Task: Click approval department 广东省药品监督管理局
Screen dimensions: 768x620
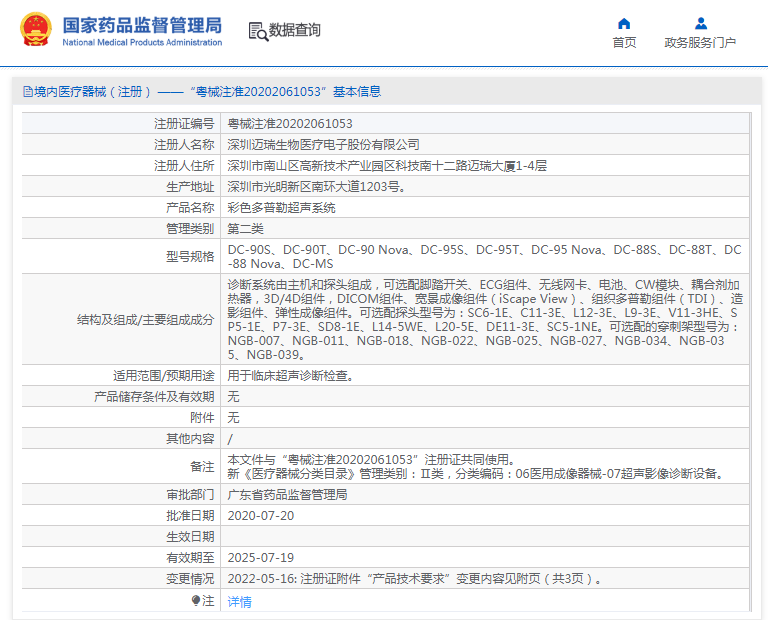Action: (288, 495)
